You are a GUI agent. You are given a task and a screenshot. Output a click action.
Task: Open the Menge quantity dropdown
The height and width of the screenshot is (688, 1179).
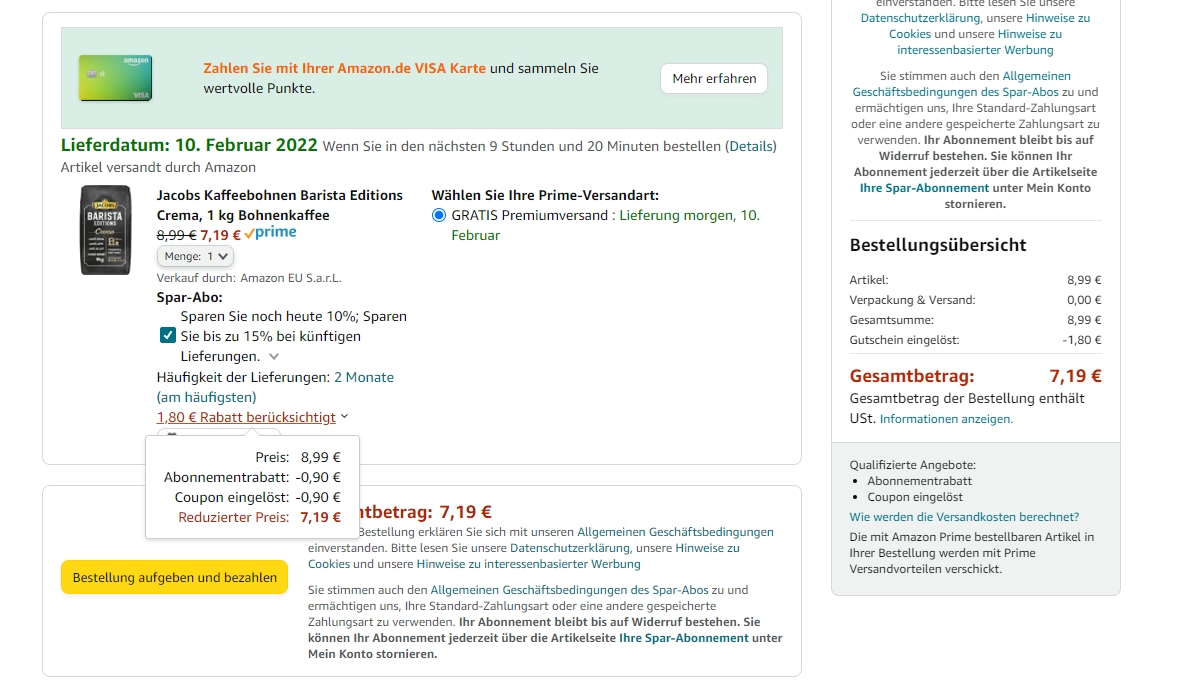[x=195, y=256]
